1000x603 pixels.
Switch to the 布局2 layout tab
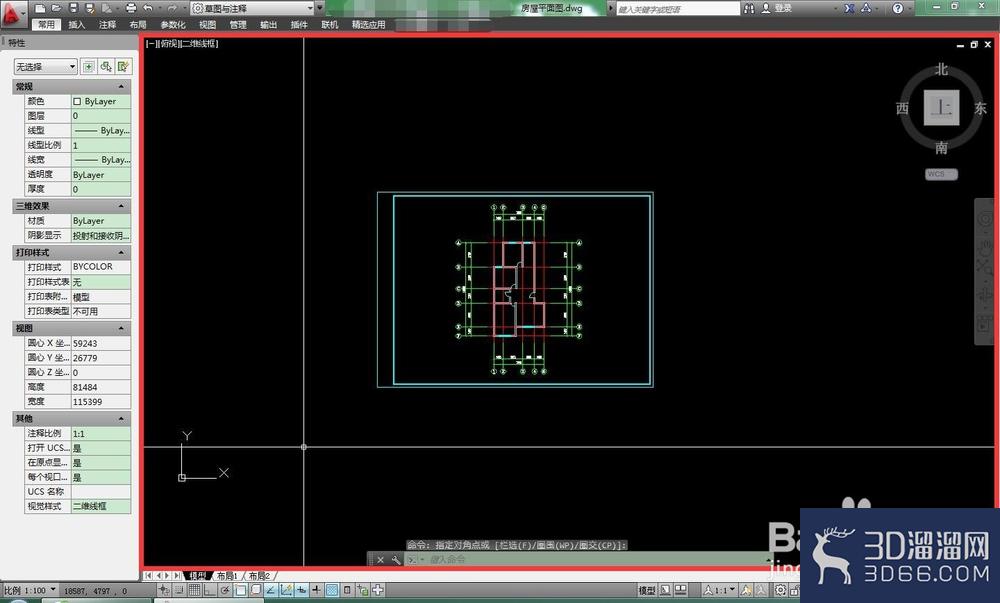(x=259, y=576)
